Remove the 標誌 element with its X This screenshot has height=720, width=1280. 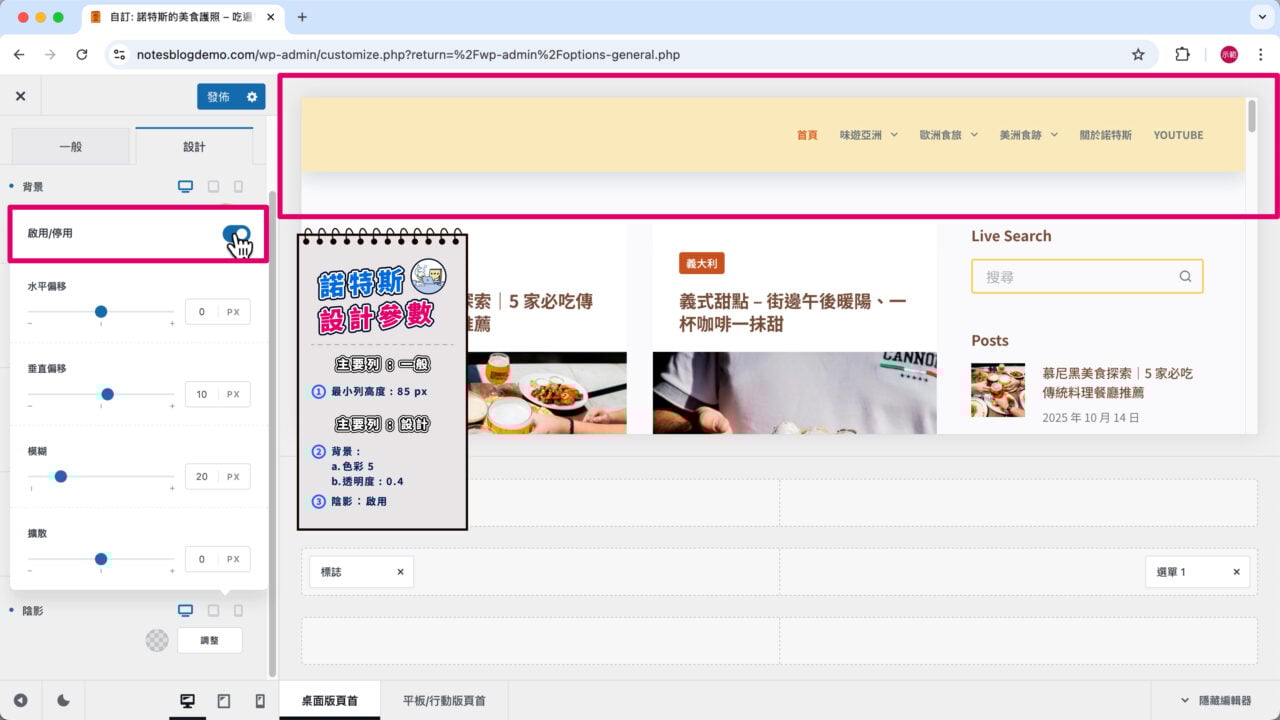click(x=400, y=572)
